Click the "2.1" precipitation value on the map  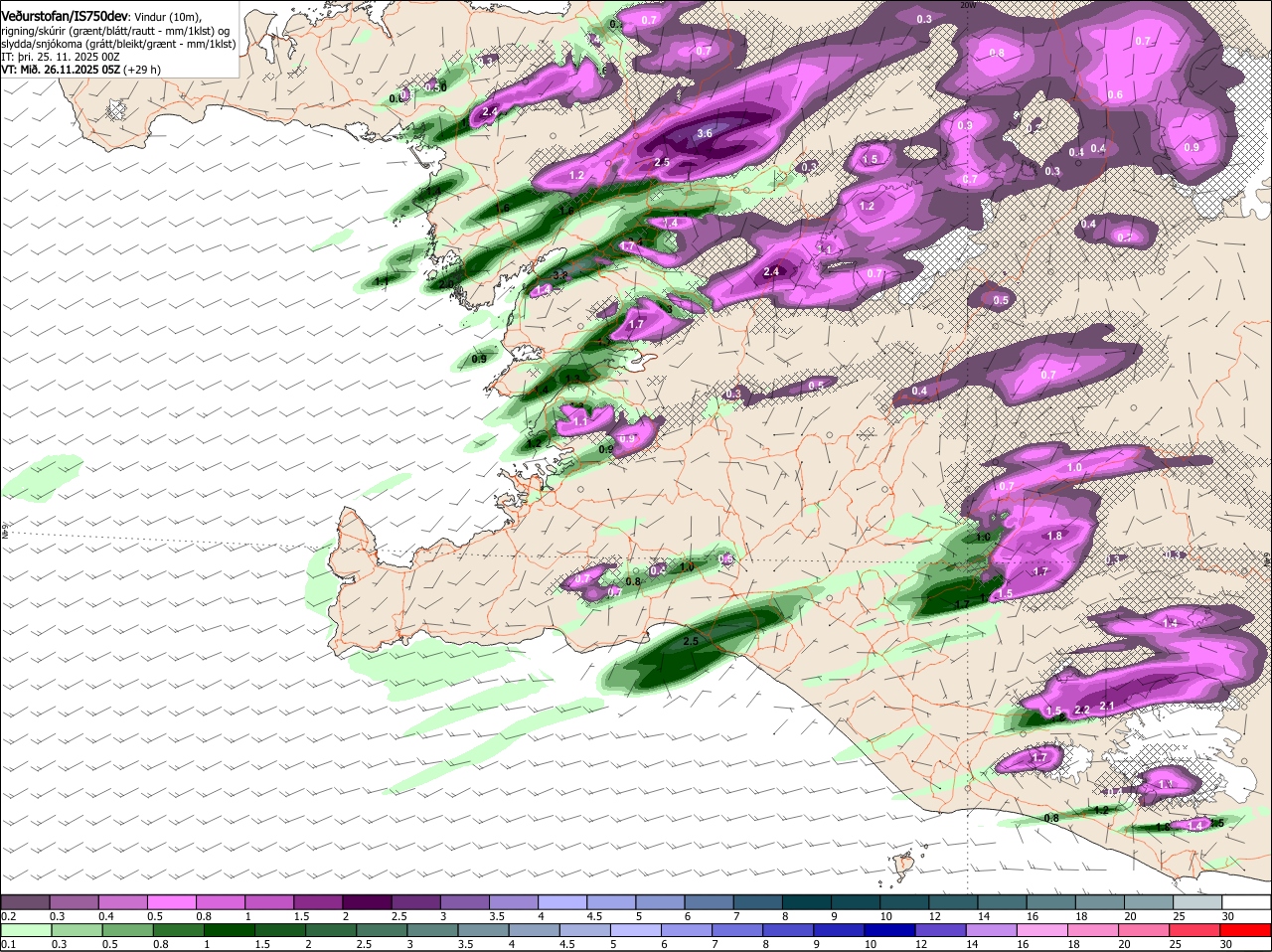tap(1108, 706)
